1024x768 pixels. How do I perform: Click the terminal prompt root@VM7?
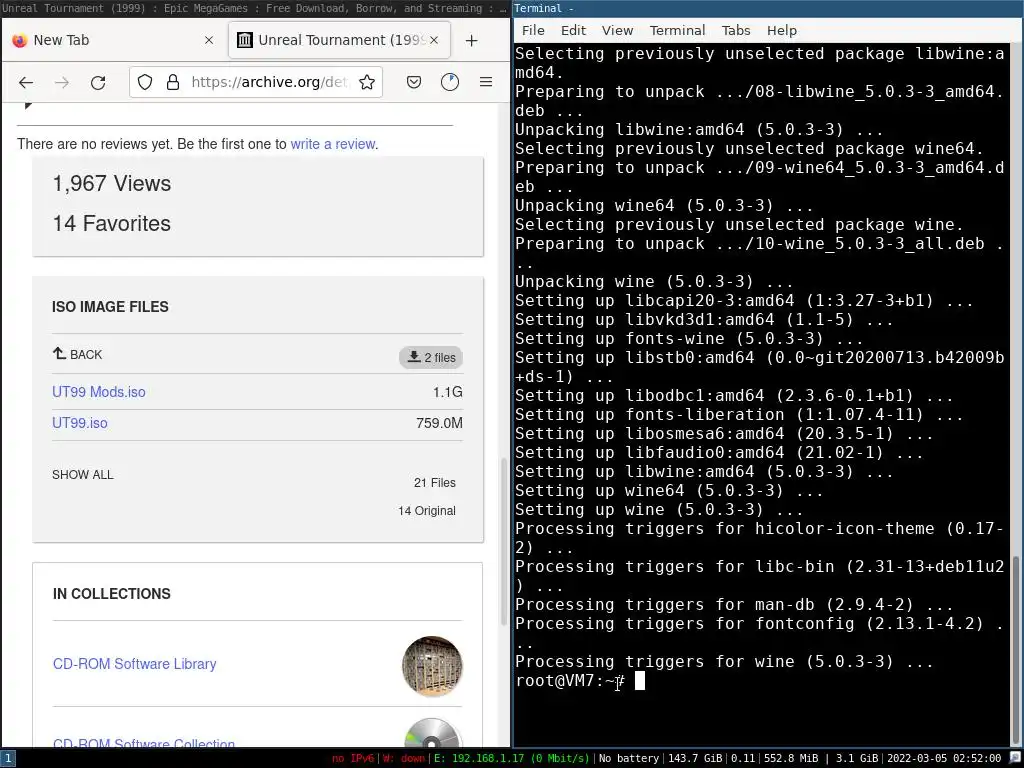(x=569, y=681)
